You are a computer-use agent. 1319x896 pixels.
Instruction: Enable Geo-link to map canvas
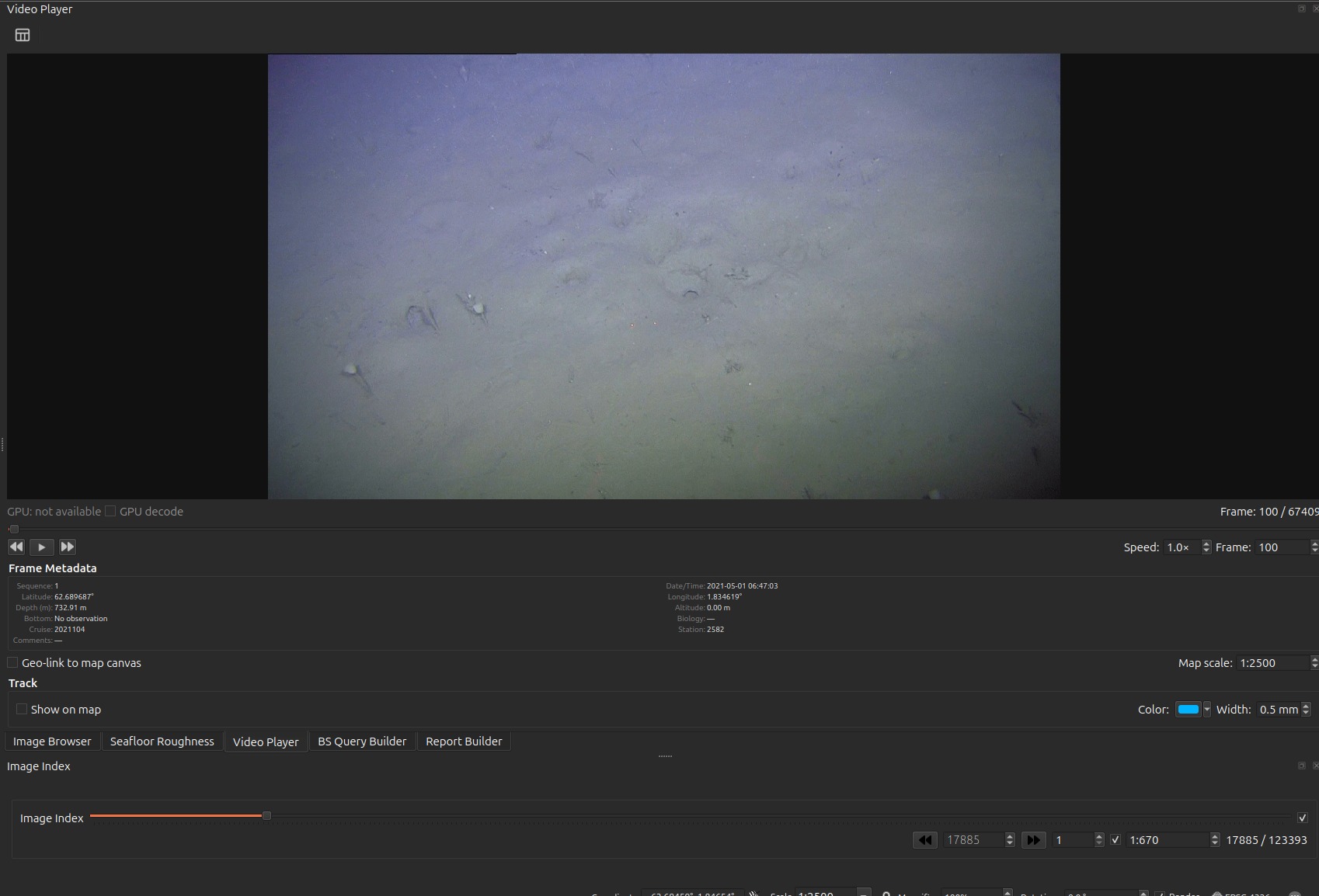click(x=12, y=662)
